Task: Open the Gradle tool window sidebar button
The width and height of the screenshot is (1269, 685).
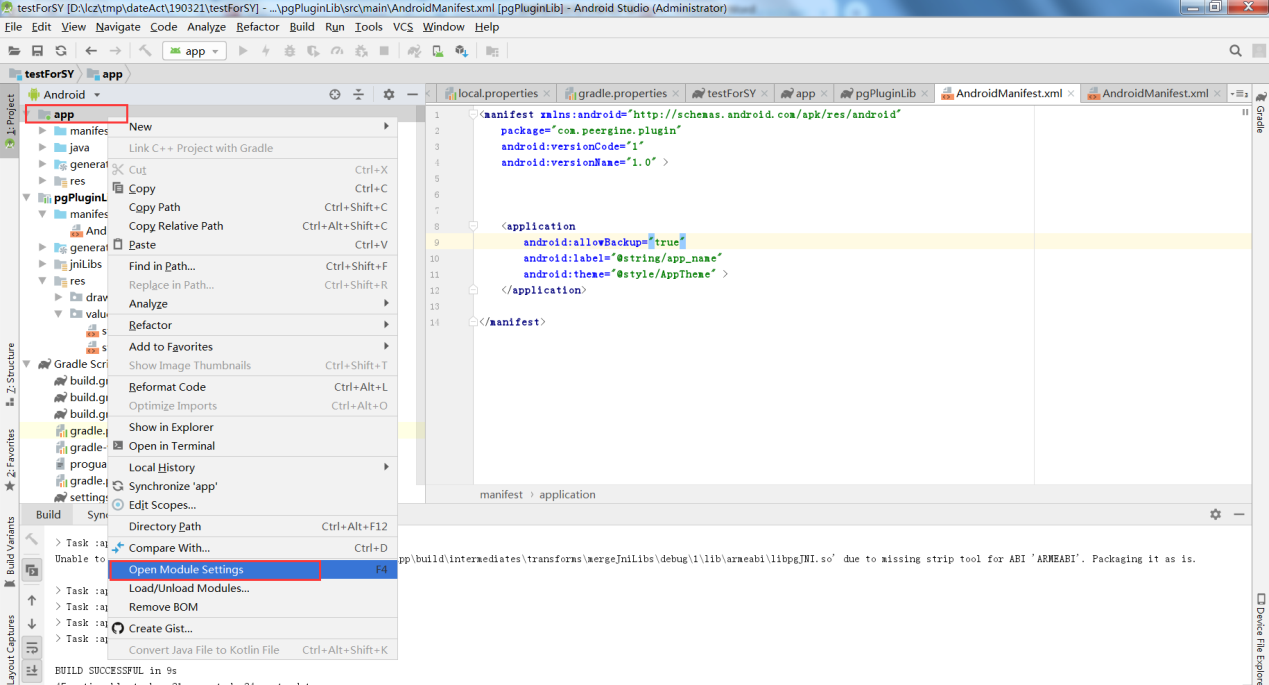Action: pos(1260,112)
